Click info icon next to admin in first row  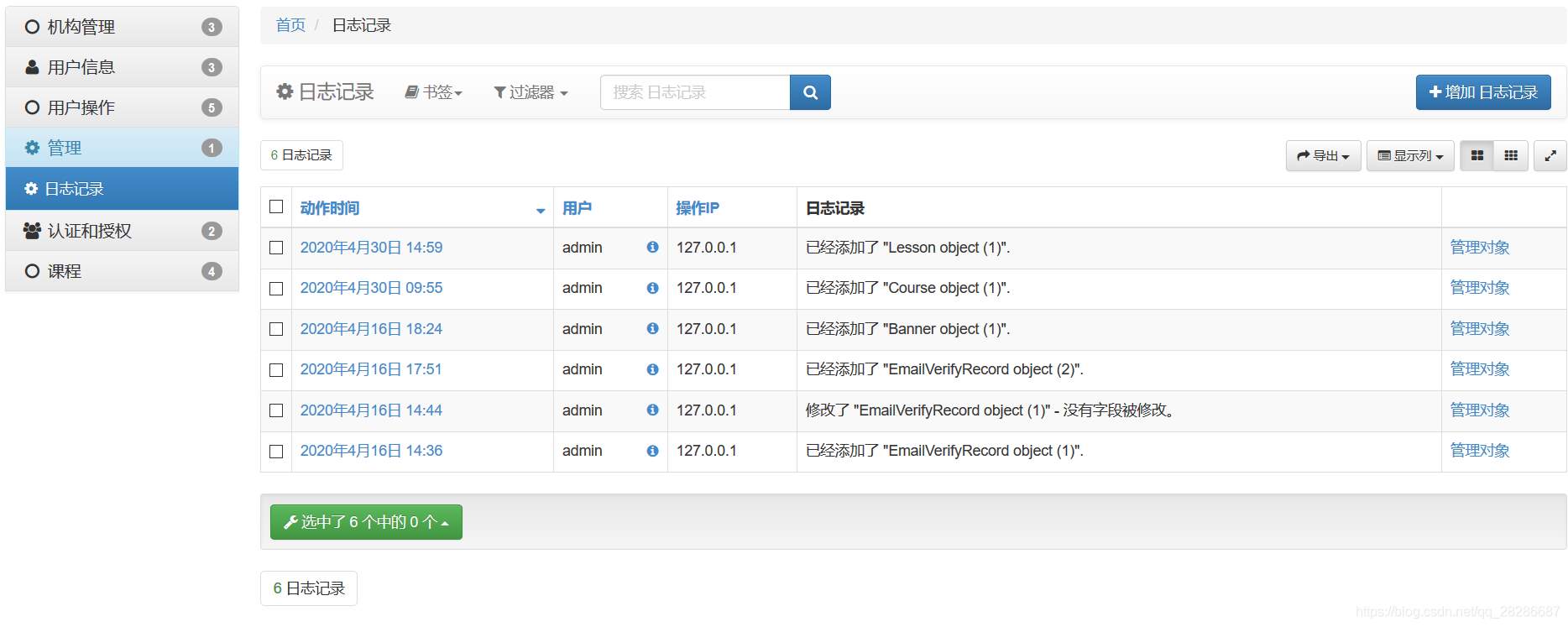(652, 248)
